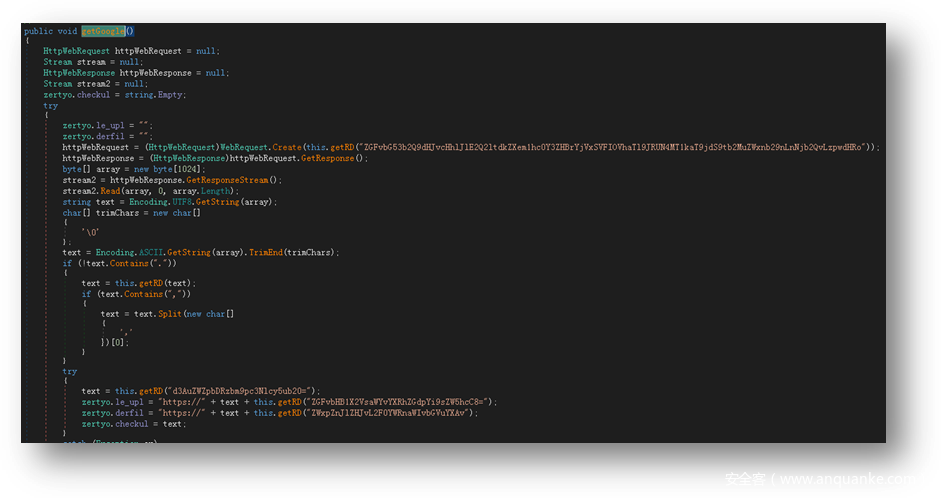The image size is (941, 498).
Task: Click the highlighted getGoogle method name
Action: tap(103, 31)
